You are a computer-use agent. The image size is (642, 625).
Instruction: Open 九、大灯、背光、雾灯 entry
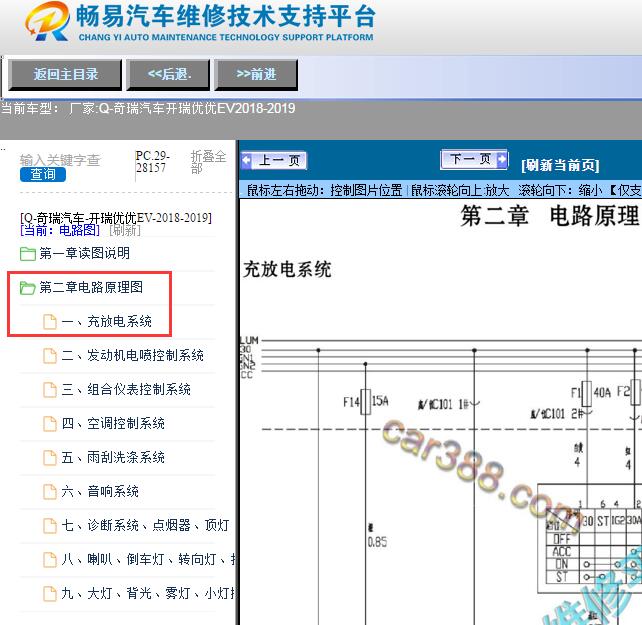[x=148, y=593]
